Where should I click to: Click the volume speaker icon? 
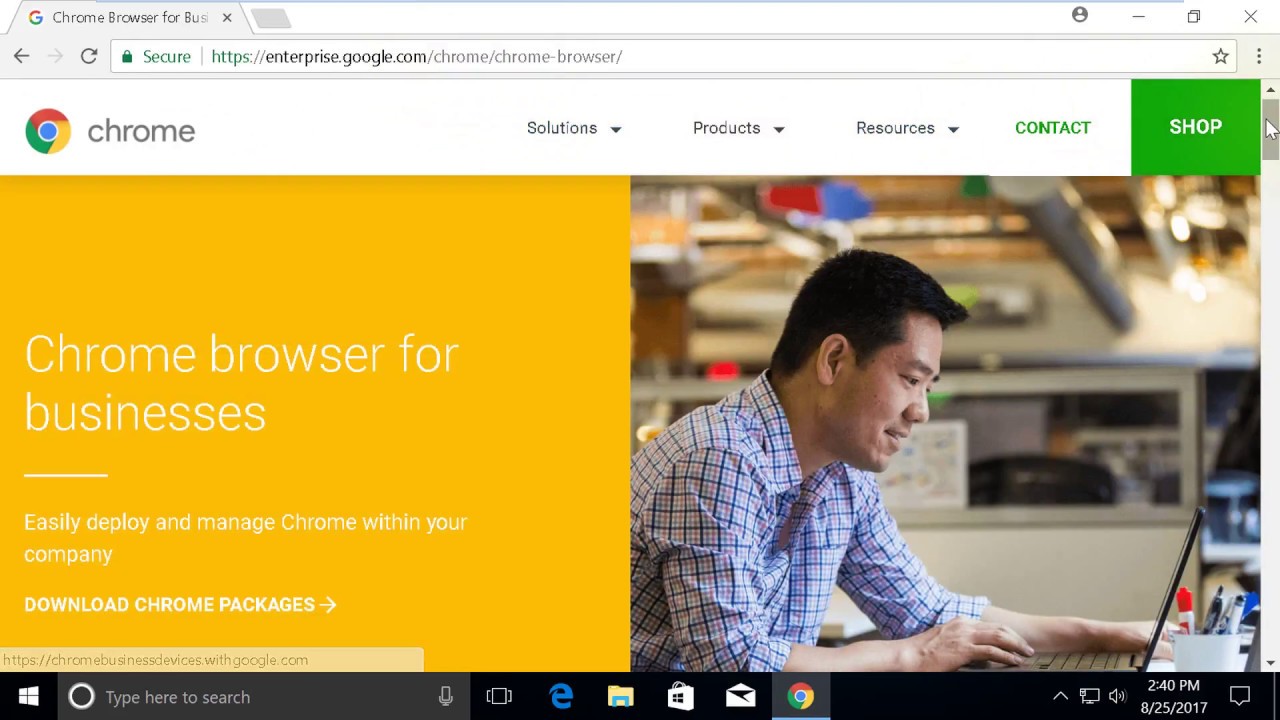[1117, 697]
